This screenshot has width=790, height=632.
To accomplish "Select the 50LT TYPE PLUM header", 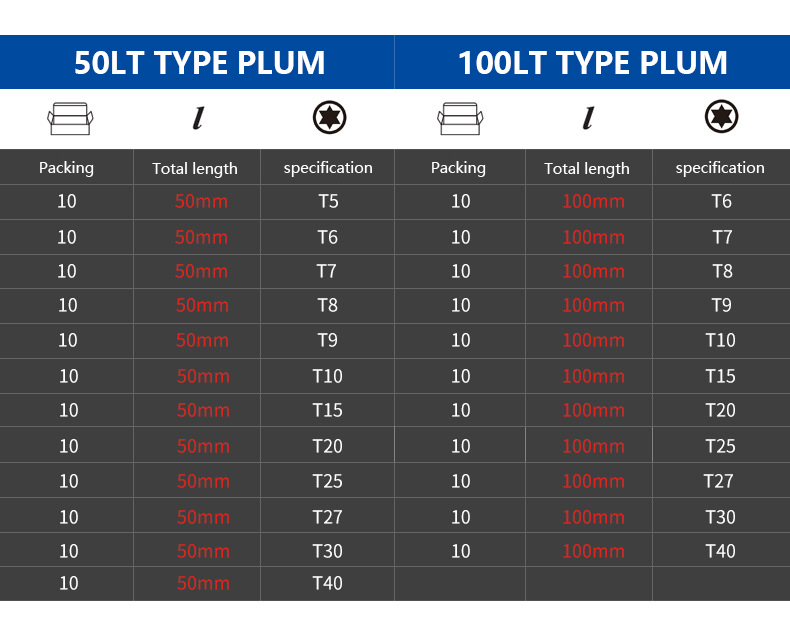I will (200, 63).
